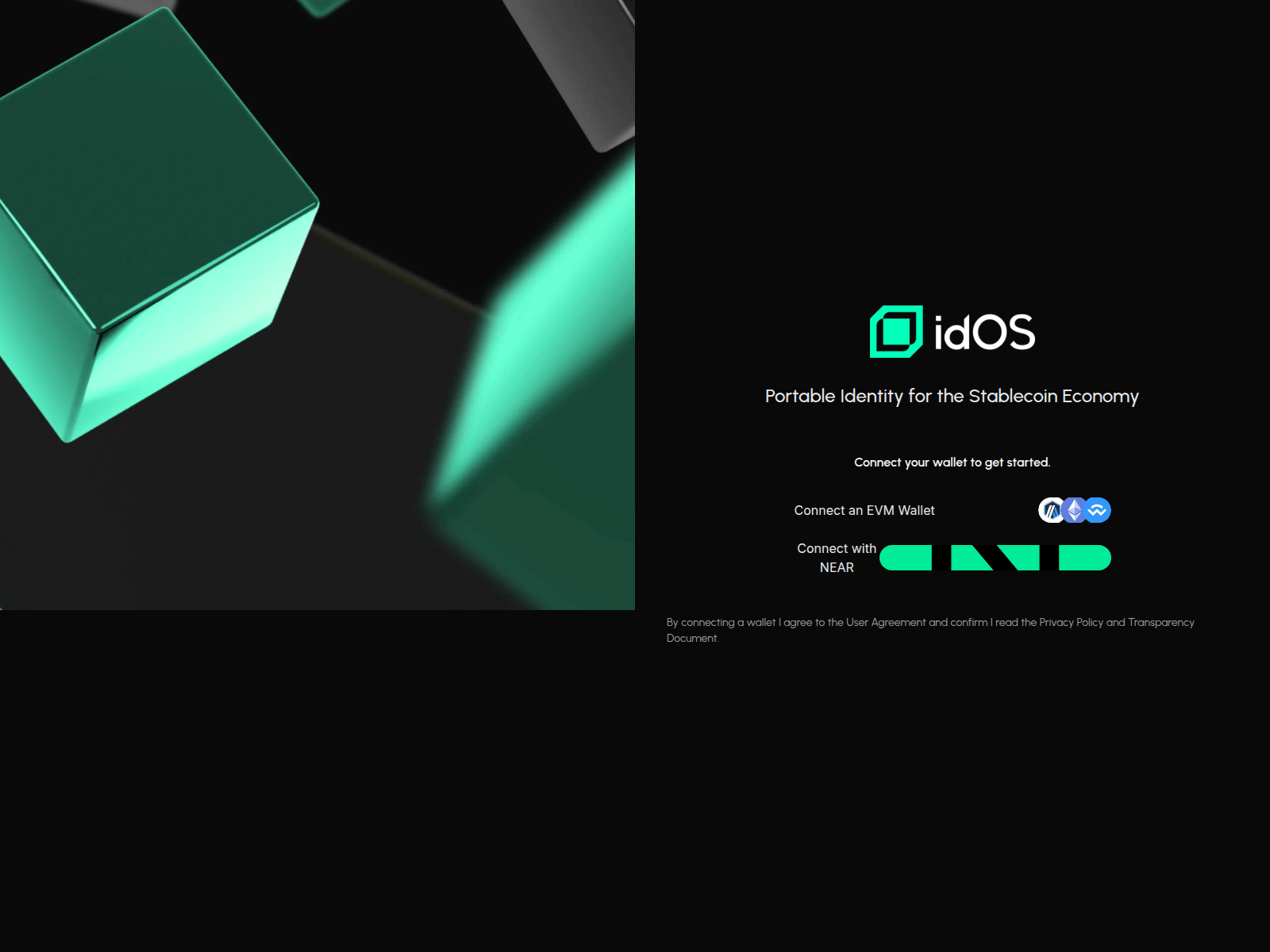Screen dimensions: 1270x952
Task: Click the WalletConnect blue icon
Action: pos(1098,510)
